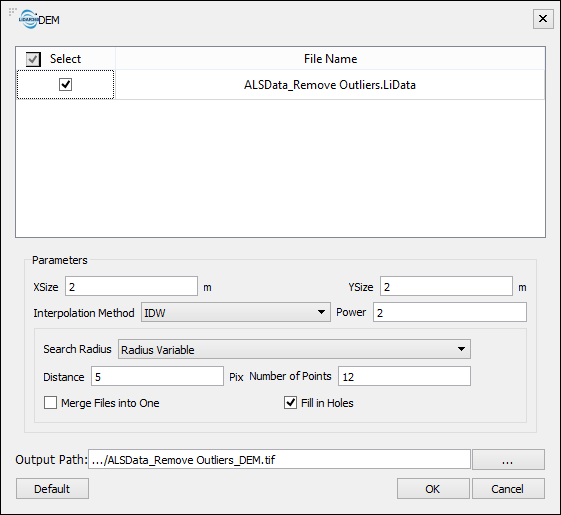
Task: Cancel the DEM dialog
Action: (x=508, y=489)
